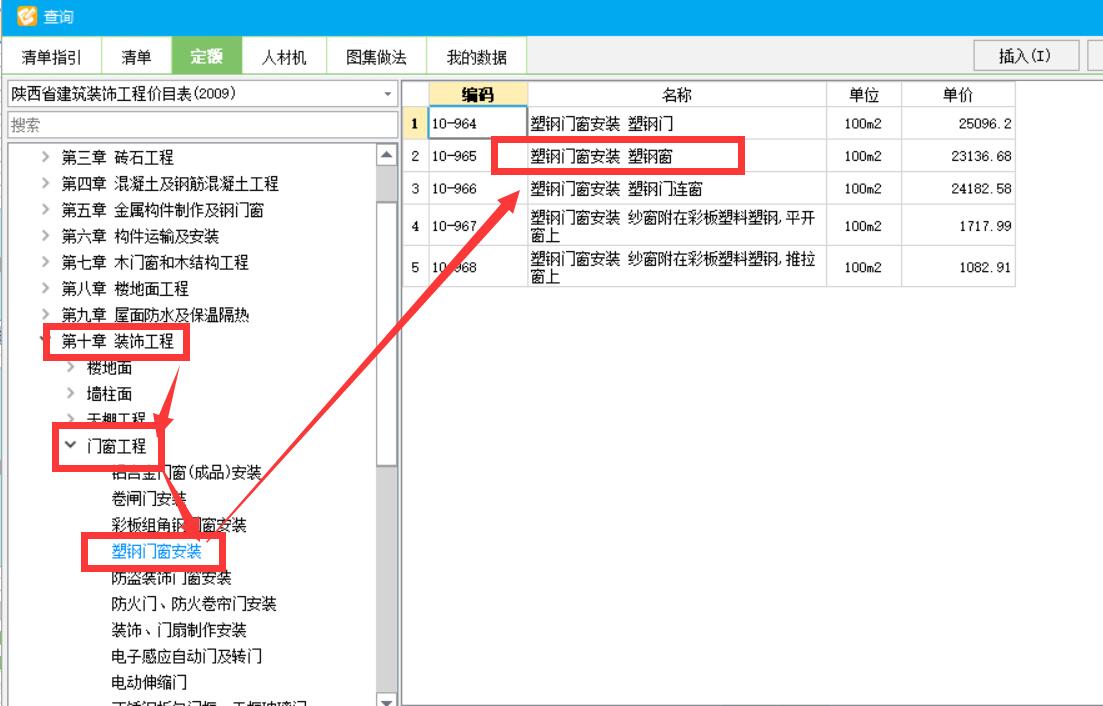This screenshot has width=1103, height=706.
Task: Click unit price 1082.91
Action: (x=958, y=267)
